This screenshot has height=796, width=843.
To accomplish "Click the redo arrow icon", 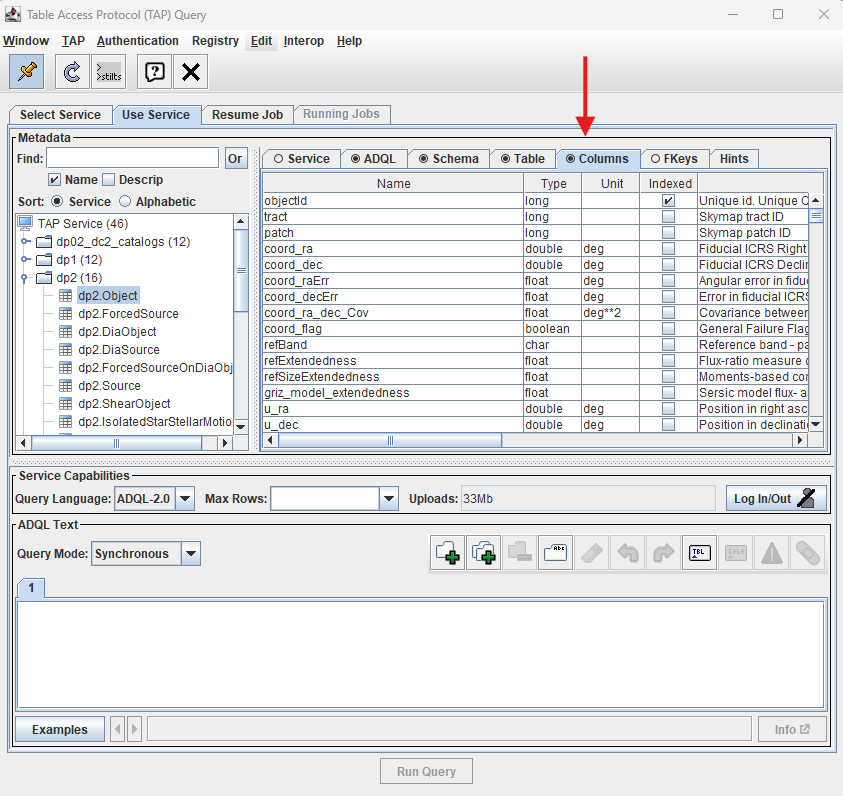I will [x=663, y=553].
